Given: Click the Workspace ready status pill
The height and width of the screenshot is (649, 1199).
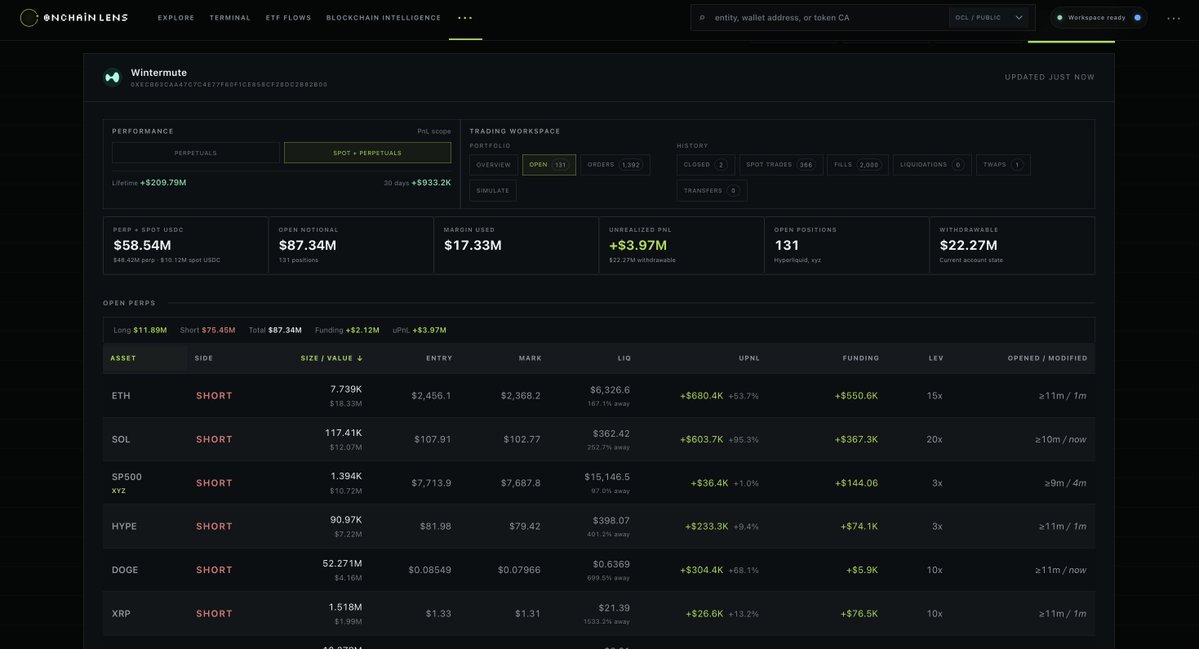Looking at the screenshot, I should [x=1099, y=18].
